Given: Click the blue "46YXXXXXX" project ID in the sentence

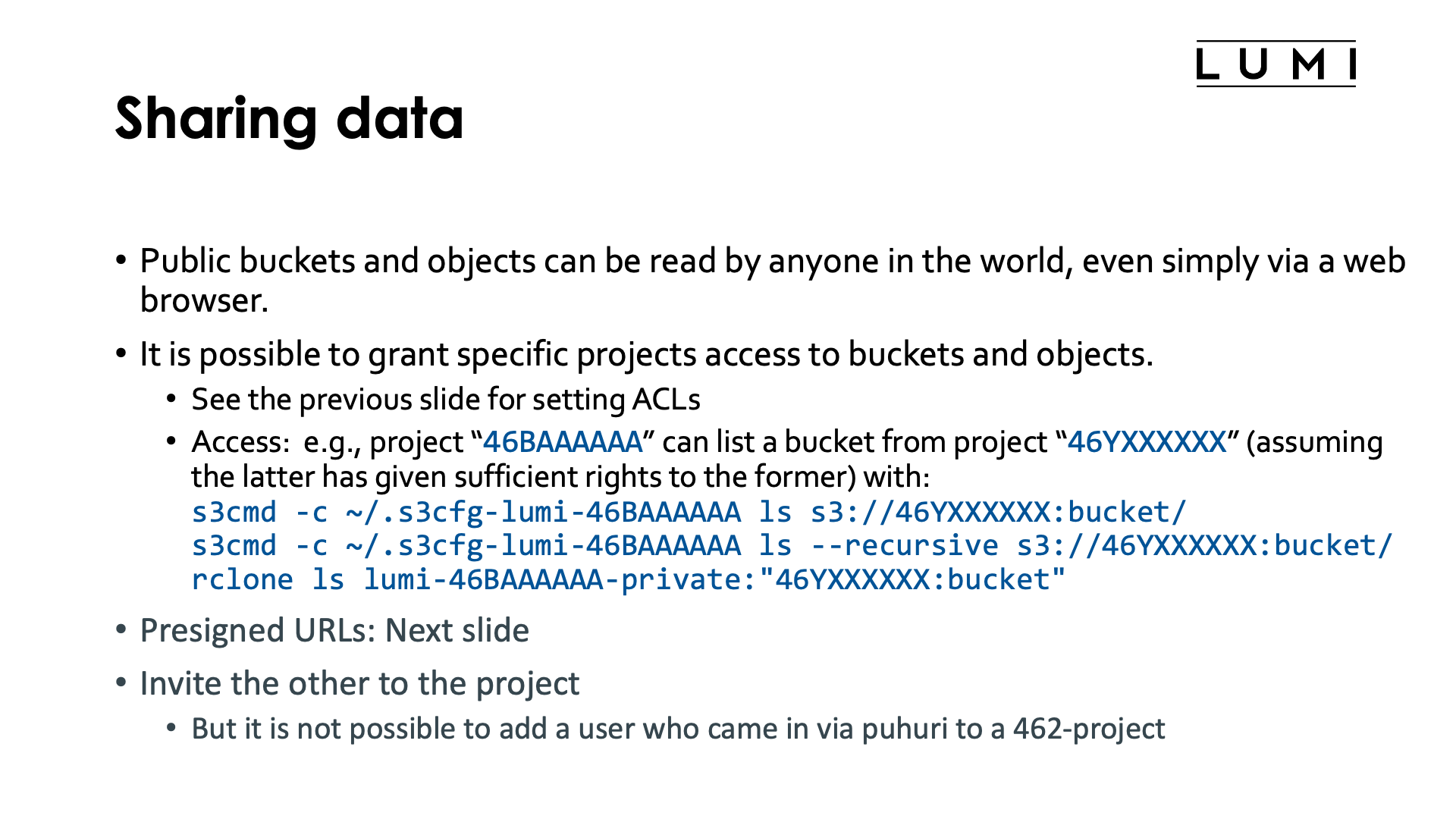Looking at the screenshot, I should click(1147, 442).
